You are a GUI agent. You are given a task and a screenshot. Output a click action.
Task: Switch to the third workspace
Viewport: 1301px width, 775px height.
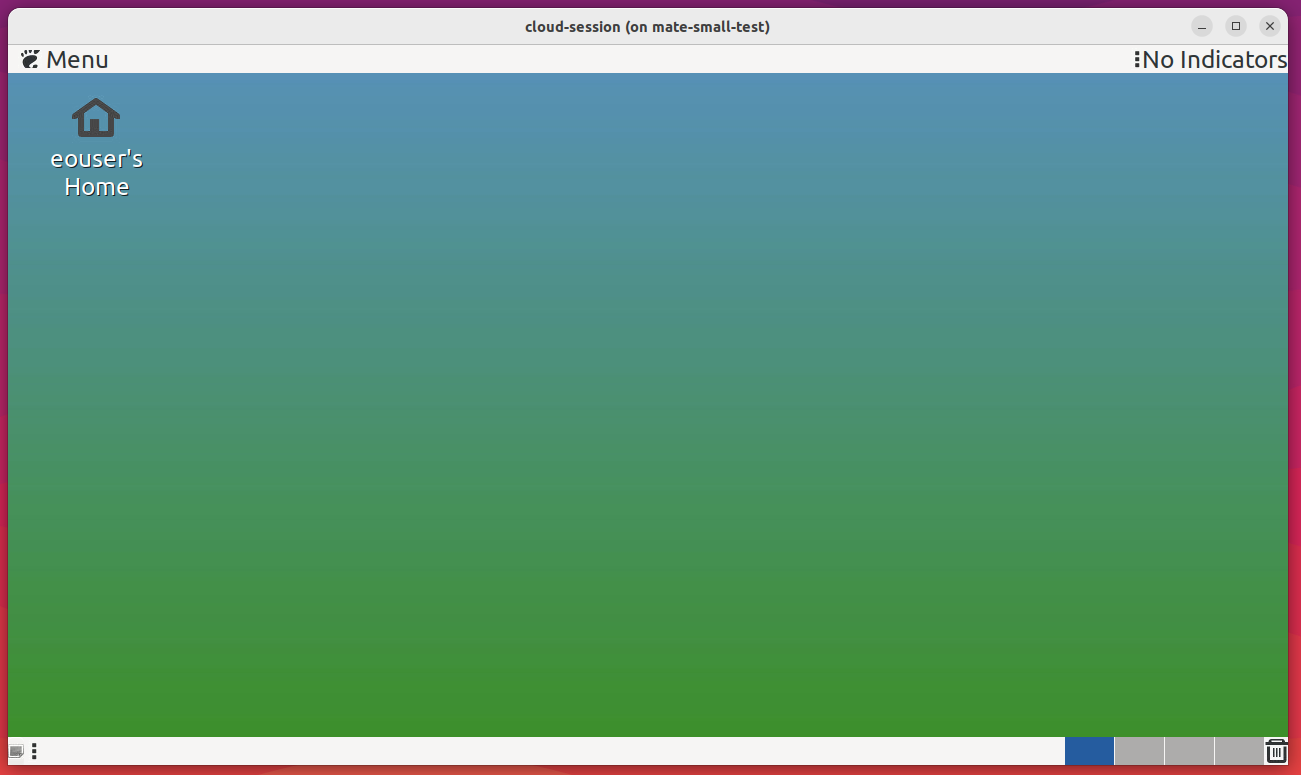(1189, 751)
